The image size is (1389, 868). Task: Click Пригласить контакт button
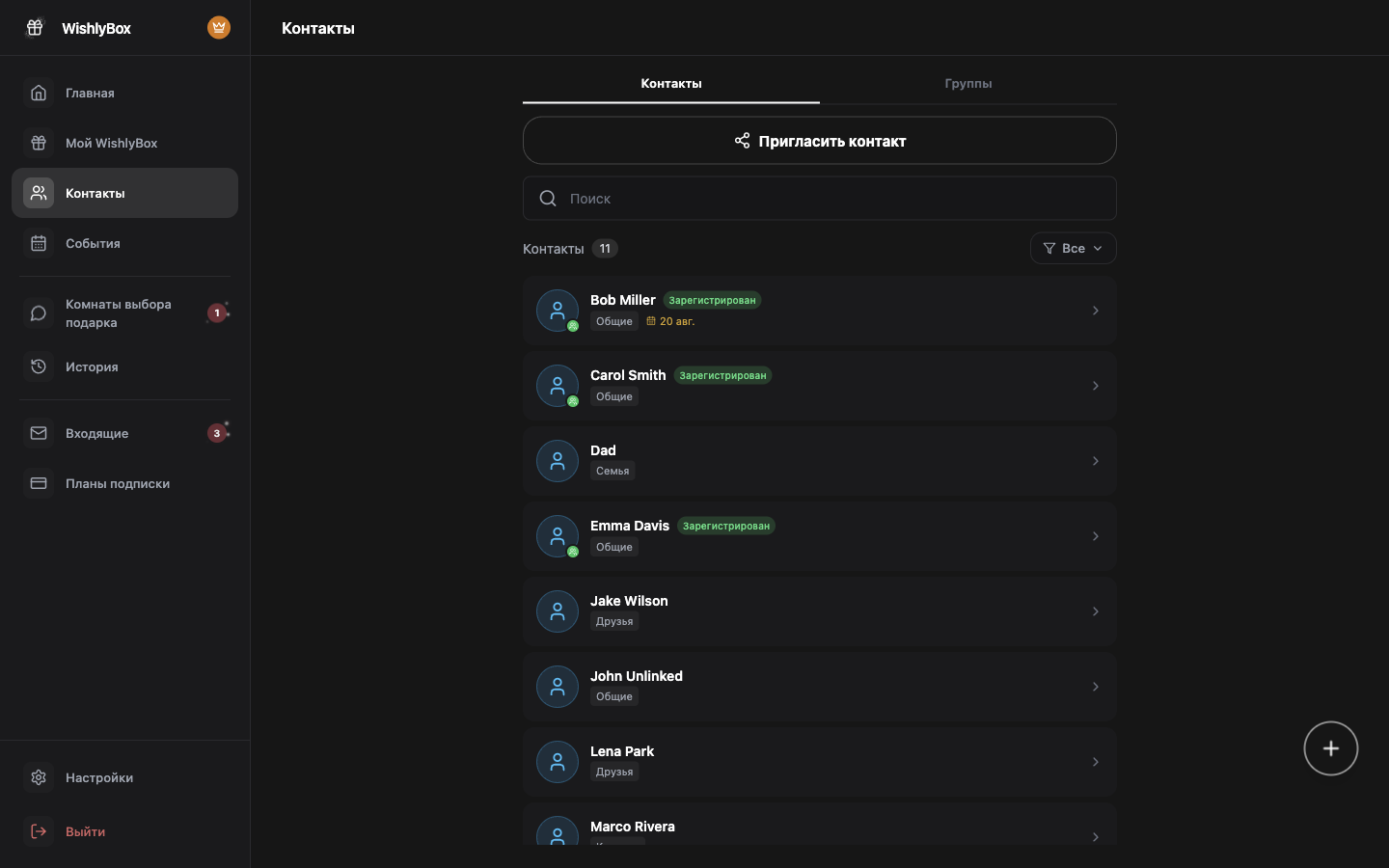820,141
